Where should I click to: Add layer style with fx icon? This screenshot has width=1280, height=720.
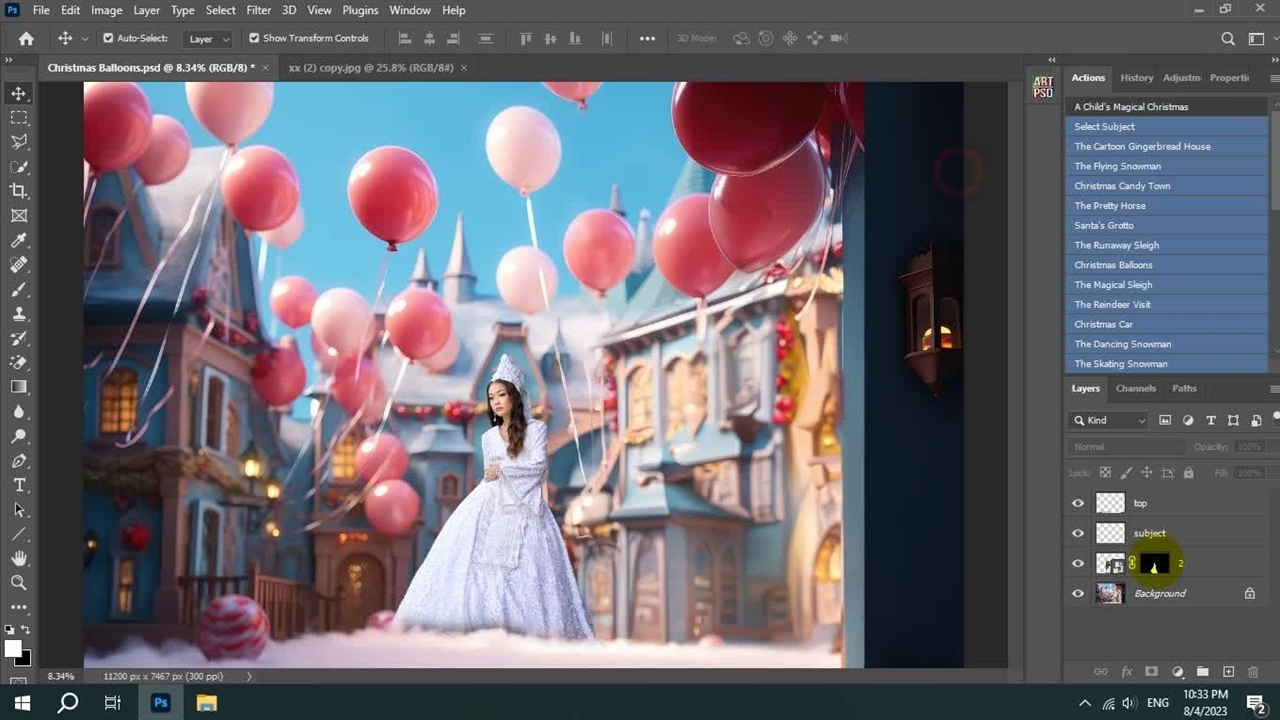tap(1127, 672)
